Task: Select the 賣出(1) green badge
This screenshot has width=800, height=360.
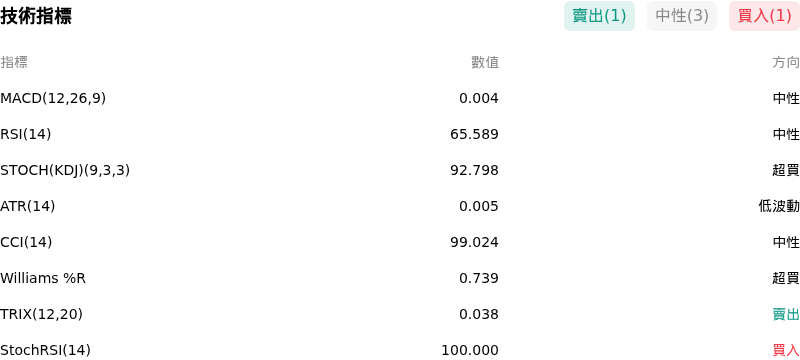Action: tap(599, 16)
